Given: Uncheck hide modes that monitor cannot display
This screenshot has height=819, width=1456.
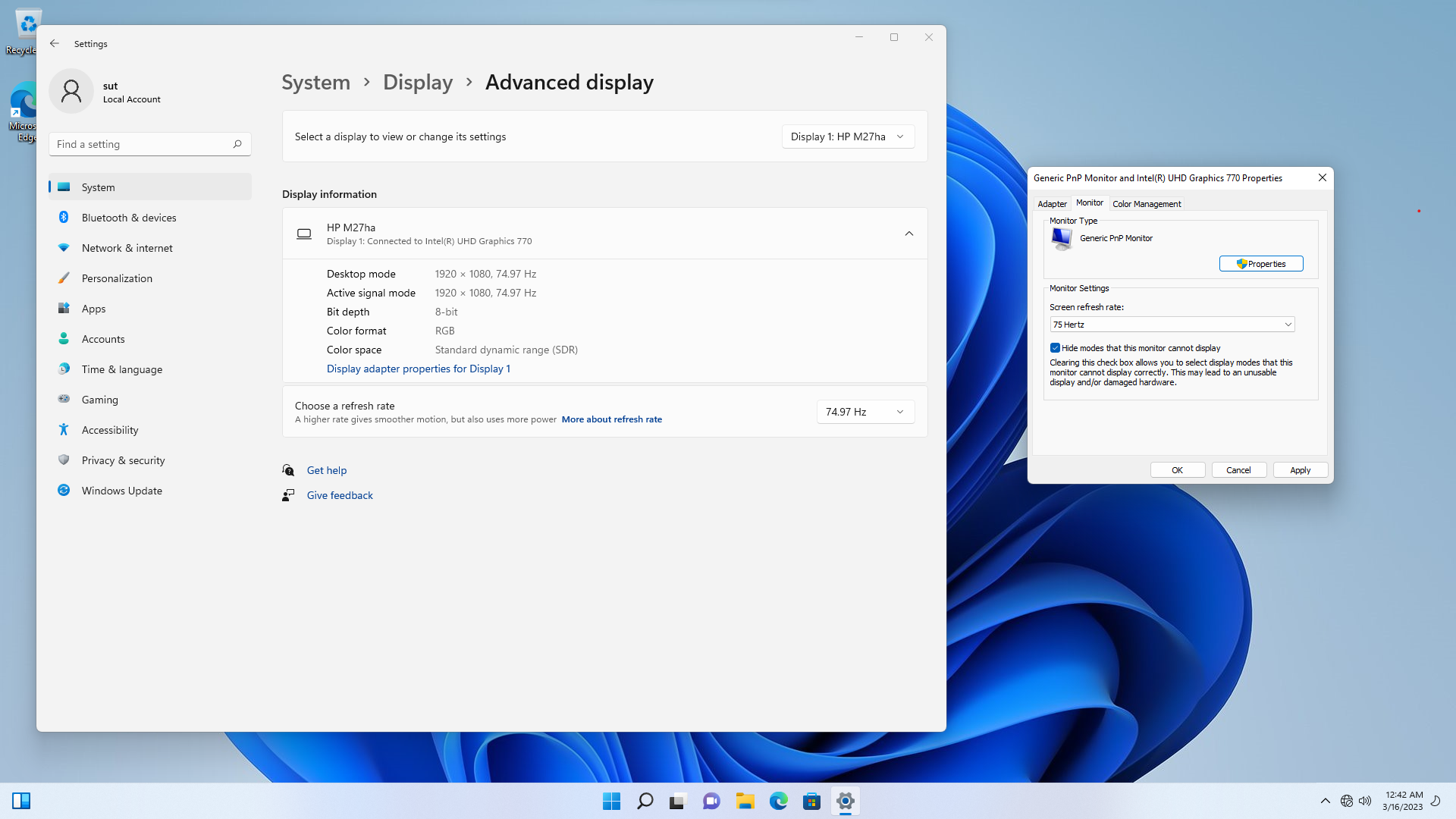Looking at the screenshot, I should 1055,347.
